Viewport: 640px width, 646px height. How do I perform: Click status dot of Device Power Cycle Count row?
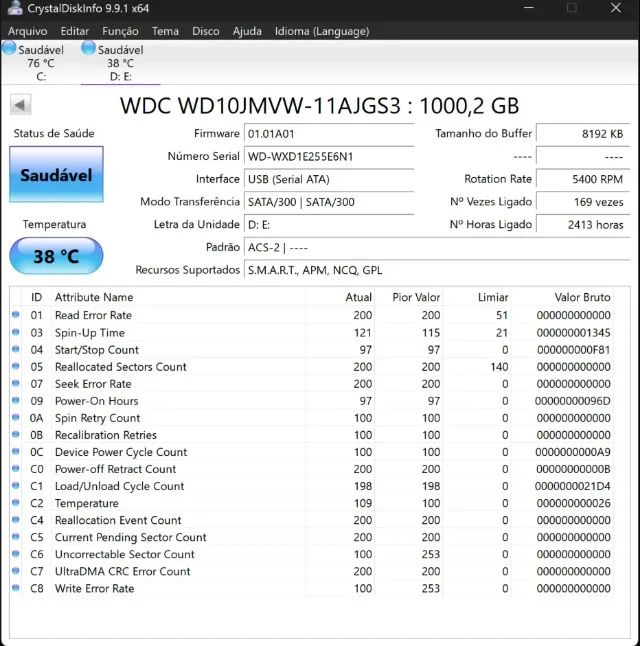[16, 452]
